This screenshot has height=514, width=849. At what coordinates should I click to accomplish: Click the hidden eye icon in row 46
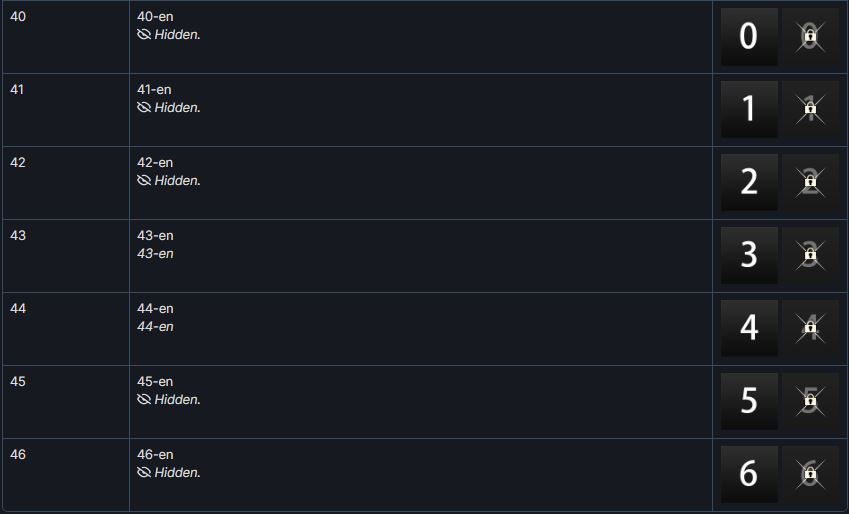tap(143, 473)
